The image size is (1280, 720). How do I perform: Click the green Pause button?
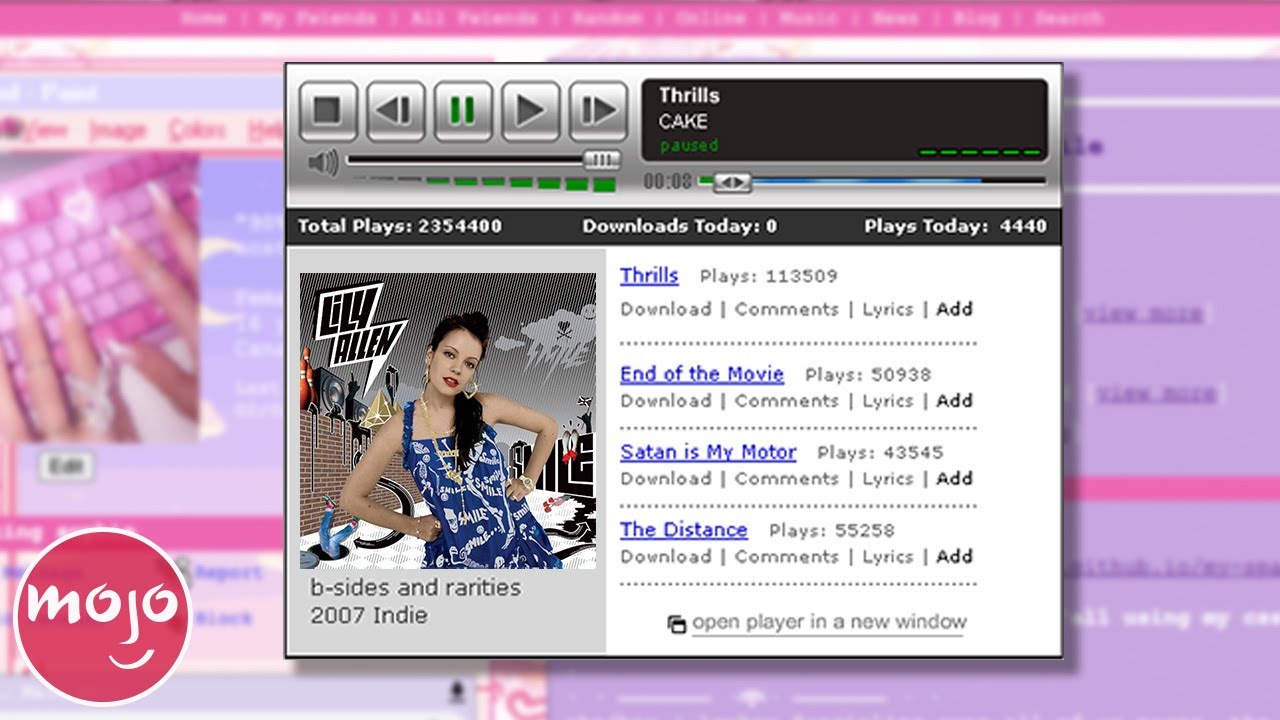click(x=463, y=111)
